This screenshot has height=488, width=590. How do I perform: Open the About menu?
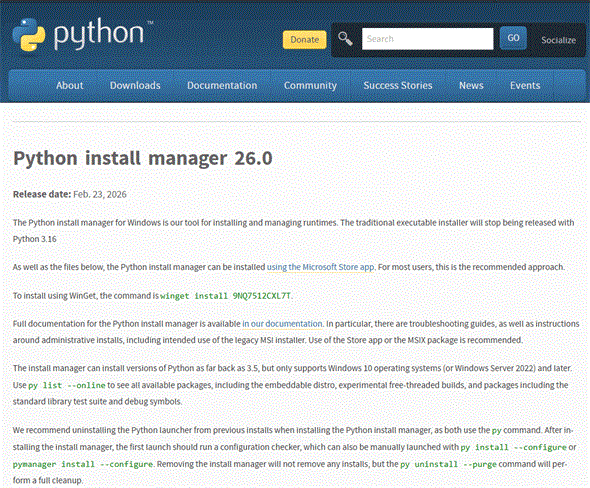(x=70, y=85)
